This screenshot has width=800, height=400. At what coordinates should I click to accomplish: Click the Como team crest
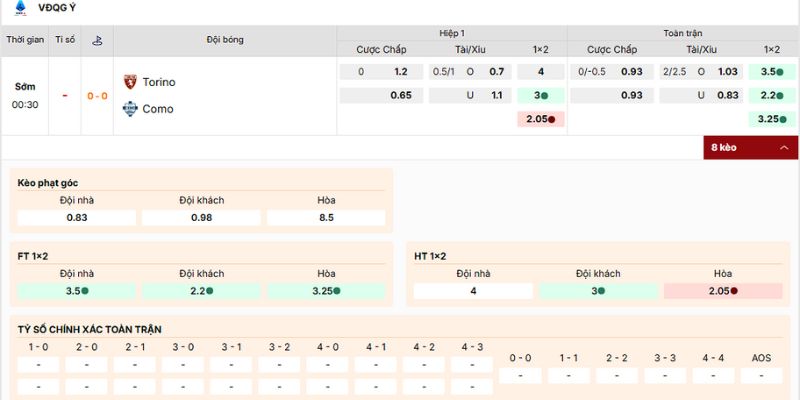coord(130,109)
